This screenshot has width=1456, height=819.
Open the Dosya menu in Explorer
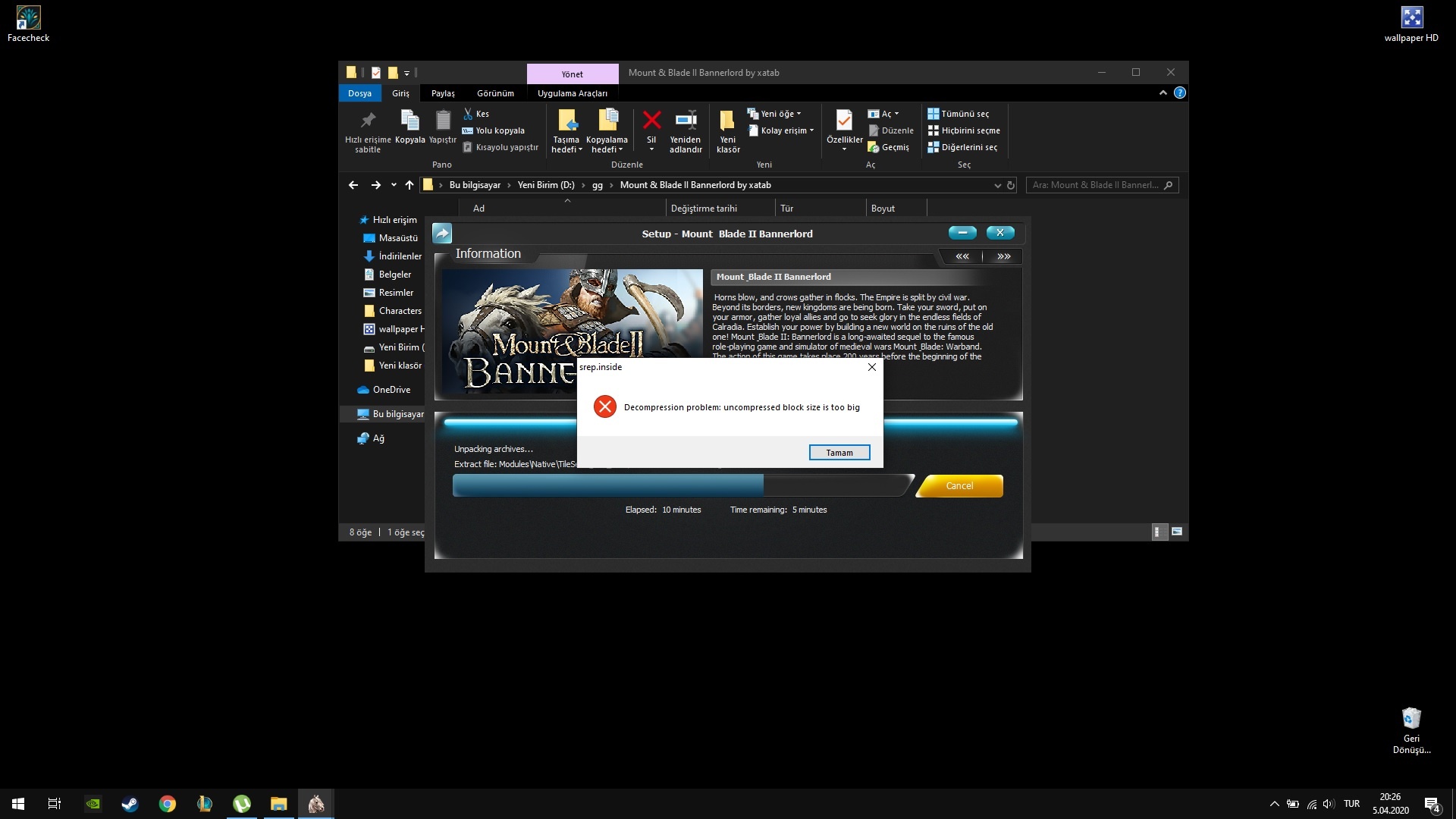pyautogui.click(x=359, y=93)
